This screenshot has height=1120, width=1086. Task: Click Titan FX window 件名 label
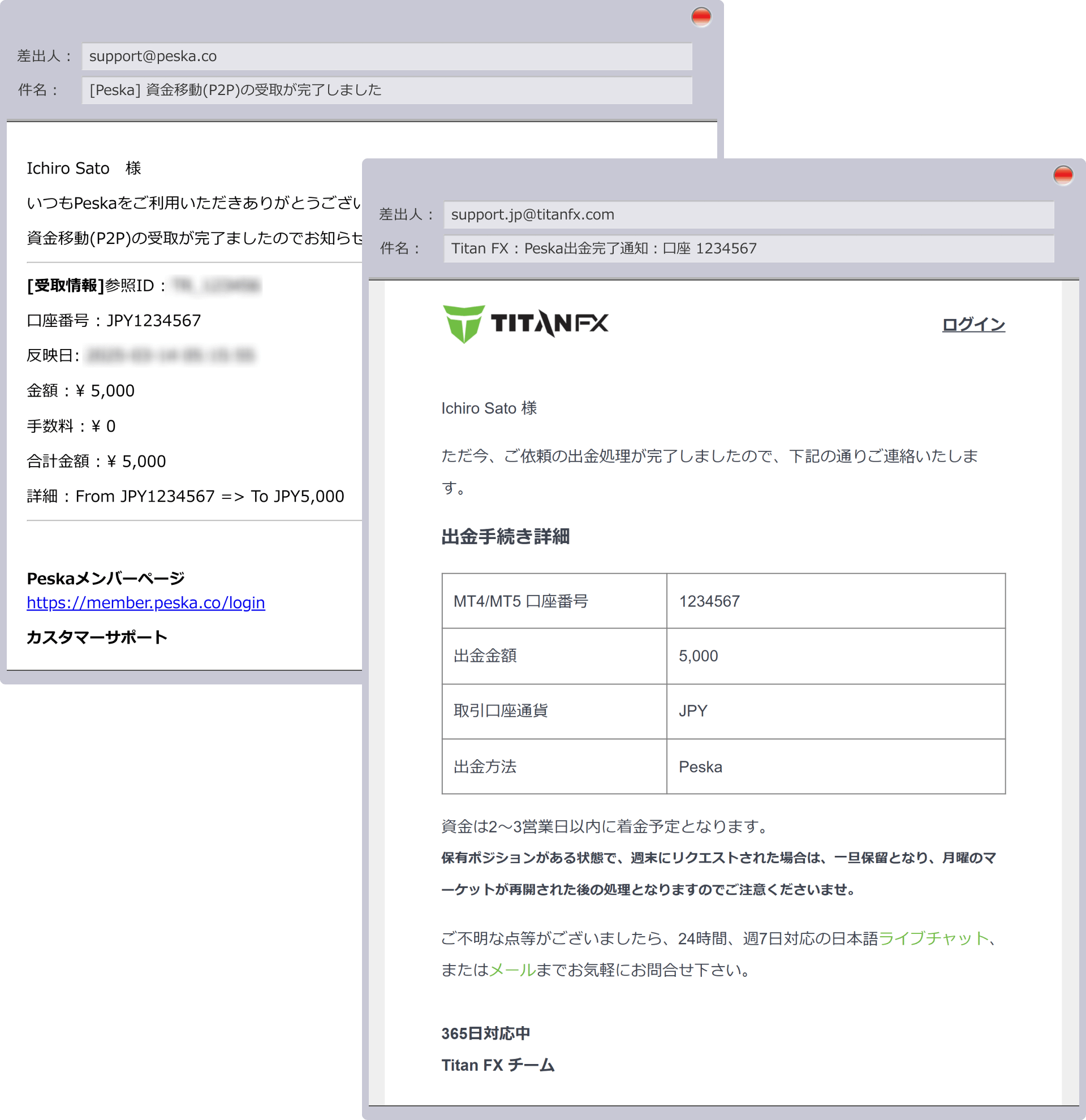400,248
